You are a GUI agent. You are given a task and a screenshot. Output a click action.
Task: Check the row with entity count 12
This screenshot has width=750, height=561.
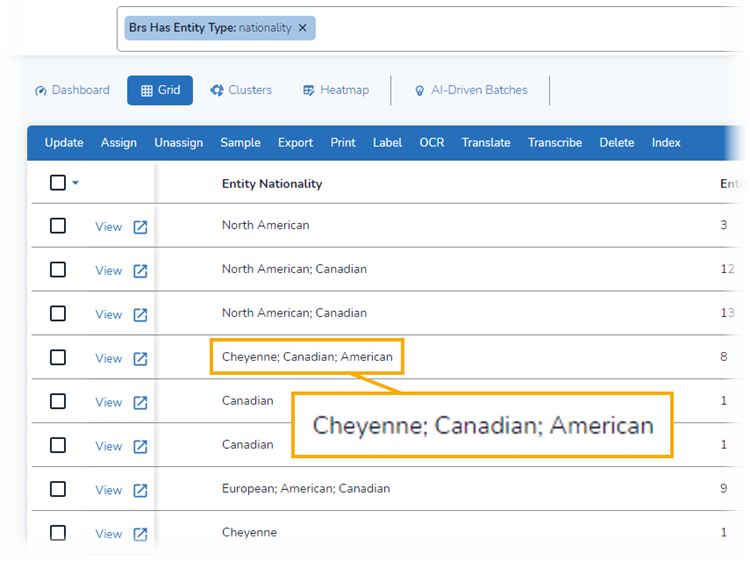point(58,270)
